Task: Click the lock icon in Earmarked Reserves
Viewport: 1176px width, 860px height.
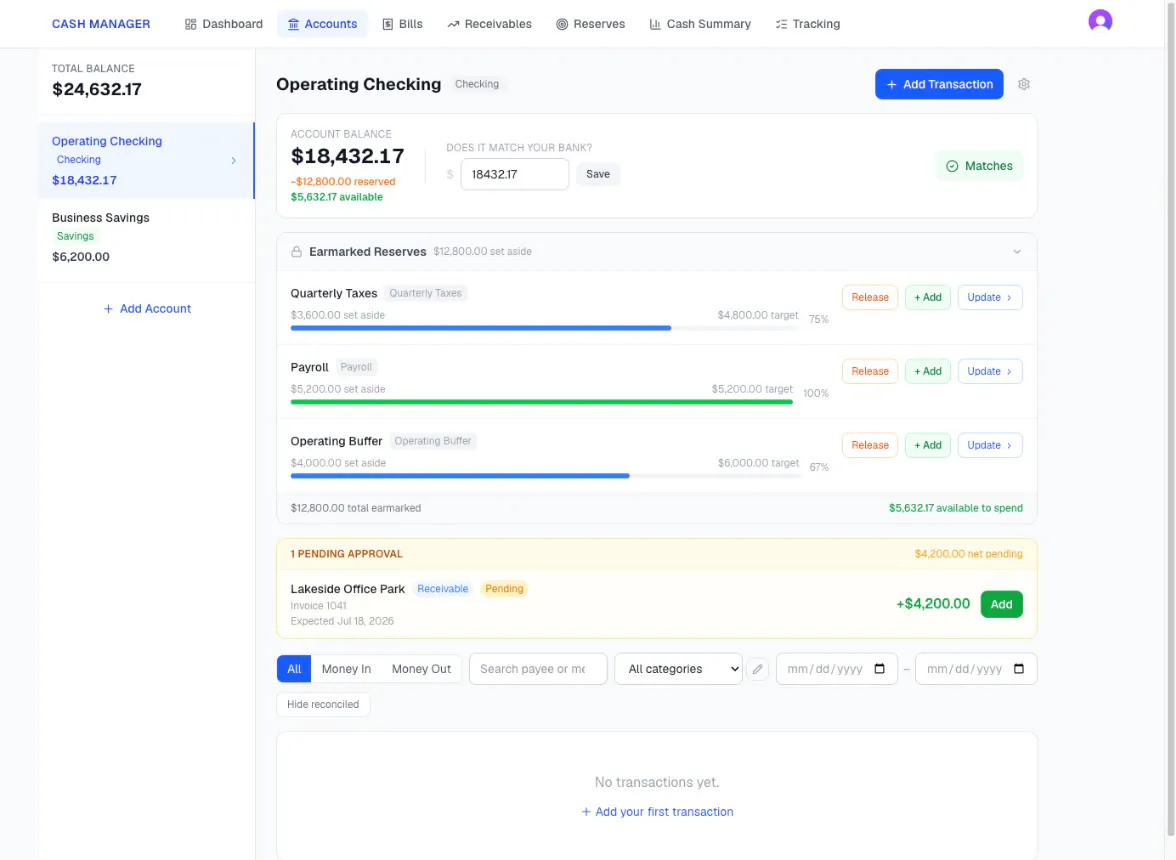Action: pyautogui.click(x=296, y=251)
